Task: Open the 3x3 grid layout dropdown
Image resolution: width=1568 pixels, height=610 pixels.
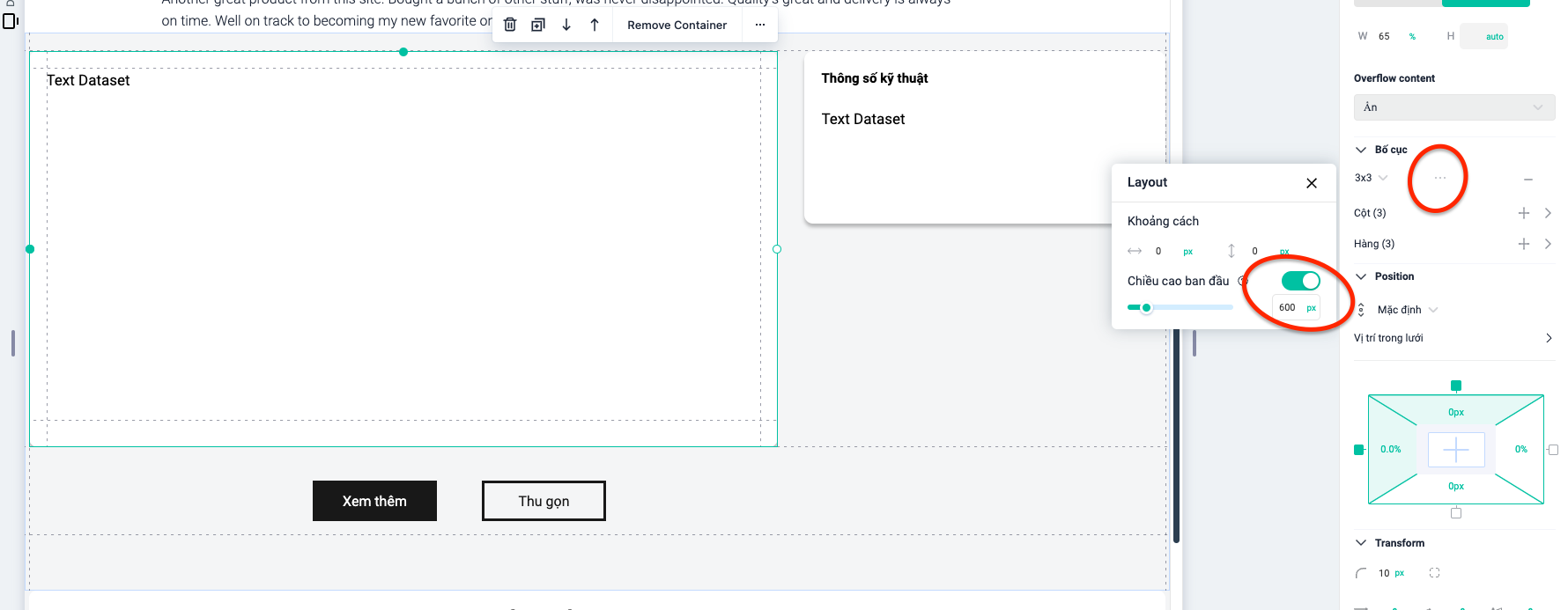Action: click(1371, 178)
